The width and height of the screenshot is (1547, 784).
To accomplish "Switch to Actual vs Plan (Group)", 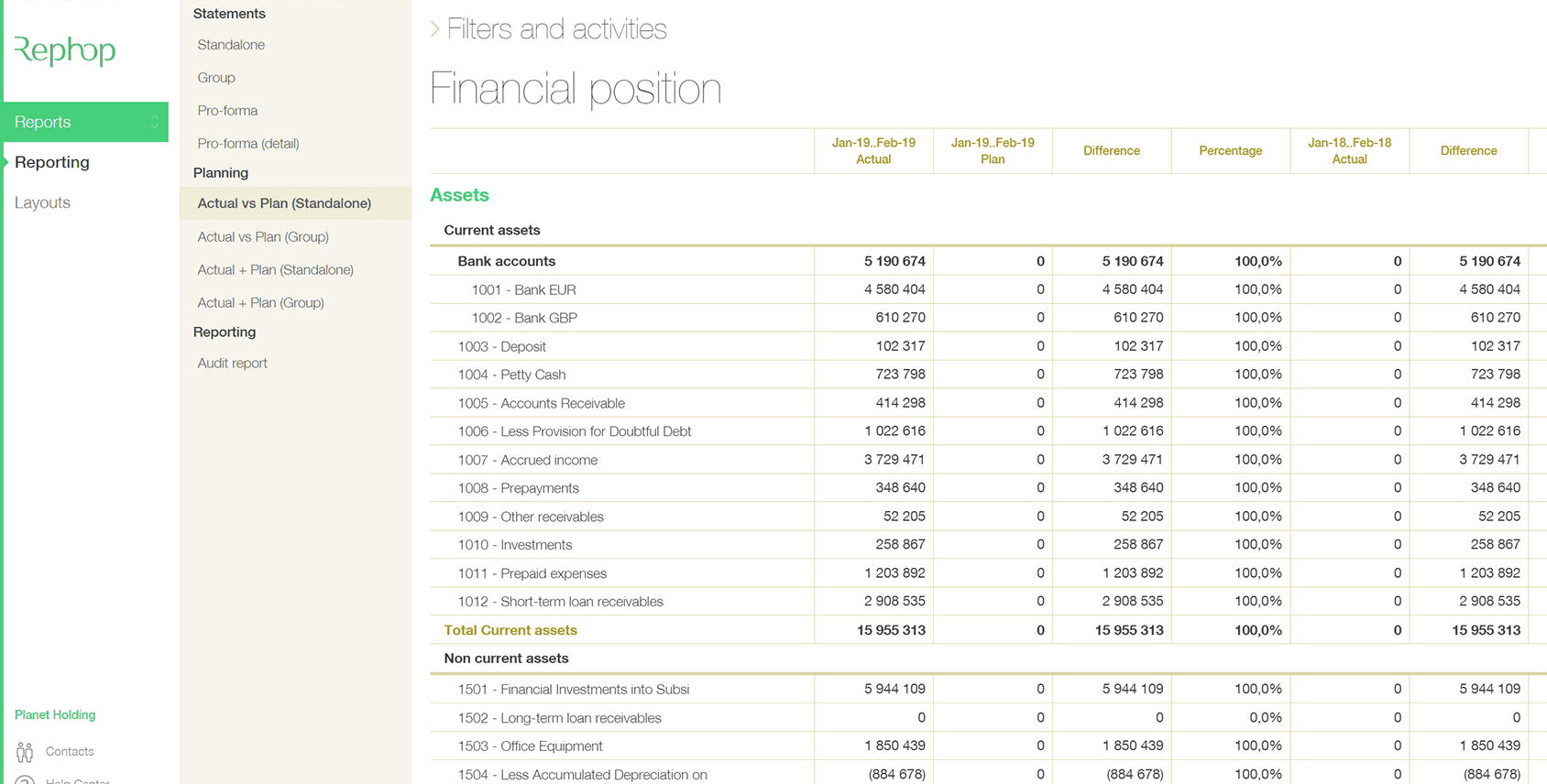I will point(263,237).
